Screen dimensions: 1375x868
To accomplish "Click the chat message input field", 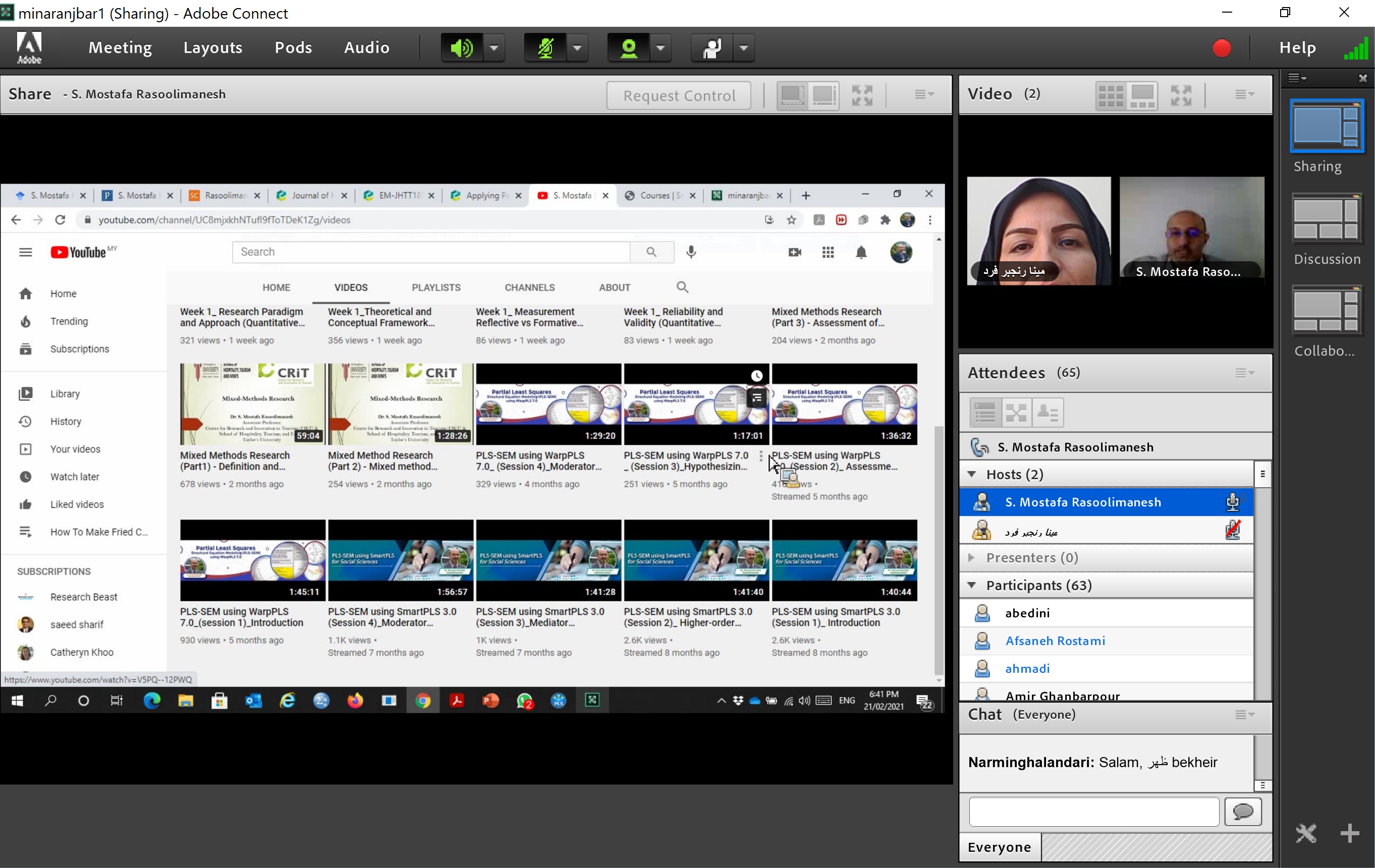I will 1094,812.
